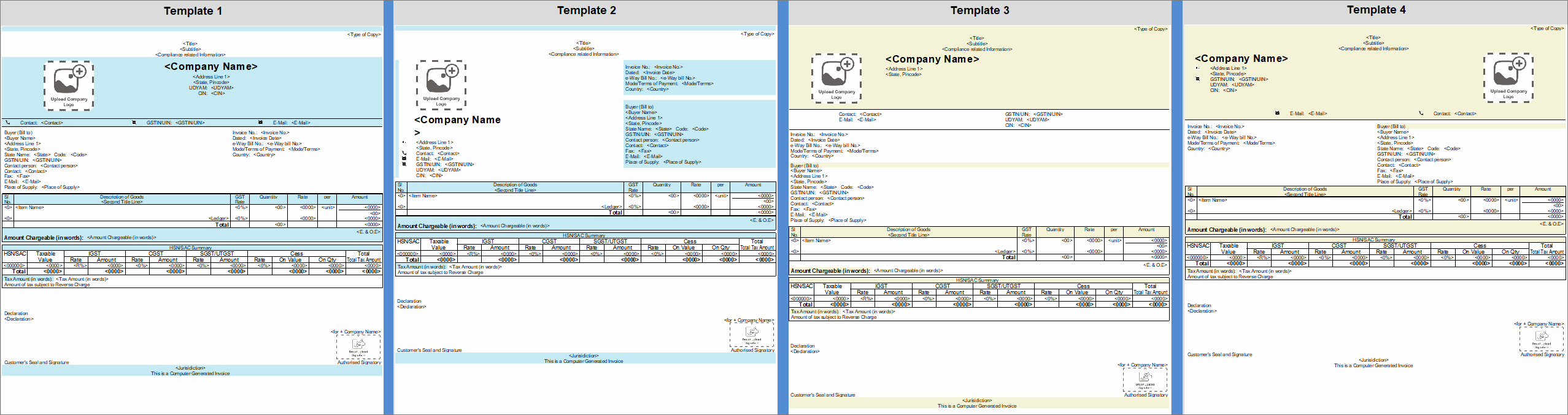Click Tax Amount (in words) in Template 3
The height and width of the screenshot is (415, 1568).
pos(815,311)
